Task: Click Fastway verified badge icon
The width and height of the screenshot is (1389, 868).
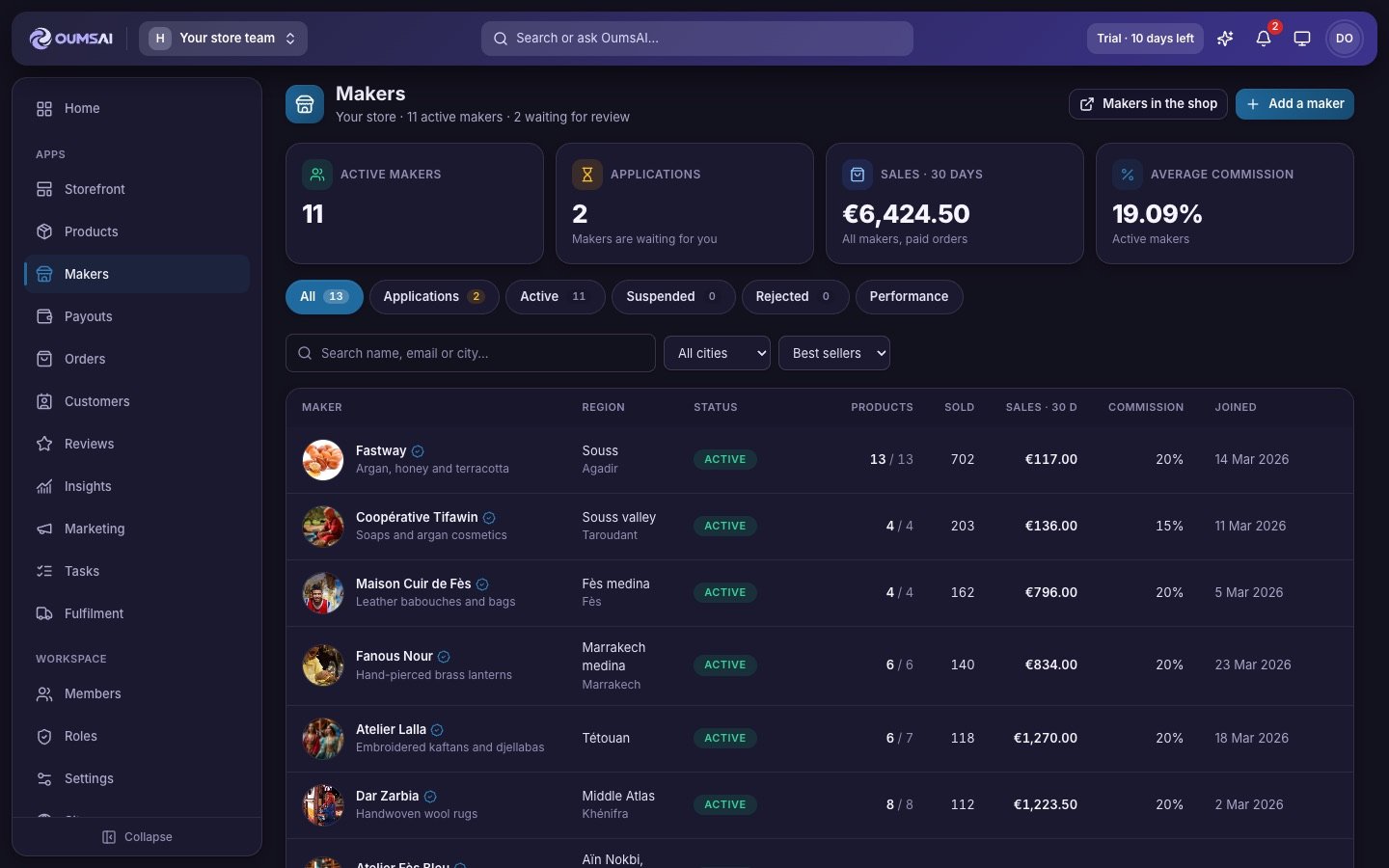Action: (418, 451)
